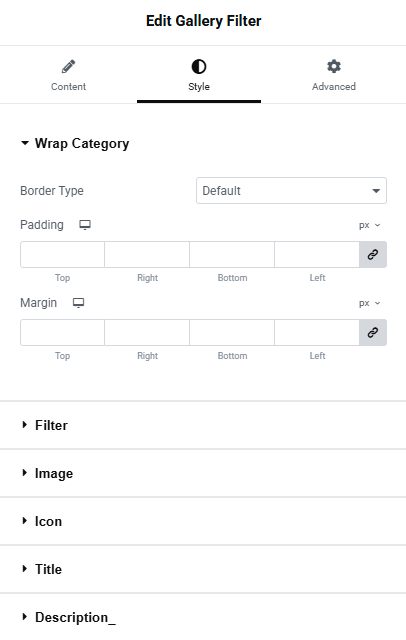The width and height of the screenshot is (406, 640).
Task: Toggle the Margin link values icon
Action: pyautogui.click(x=373, y=333)
